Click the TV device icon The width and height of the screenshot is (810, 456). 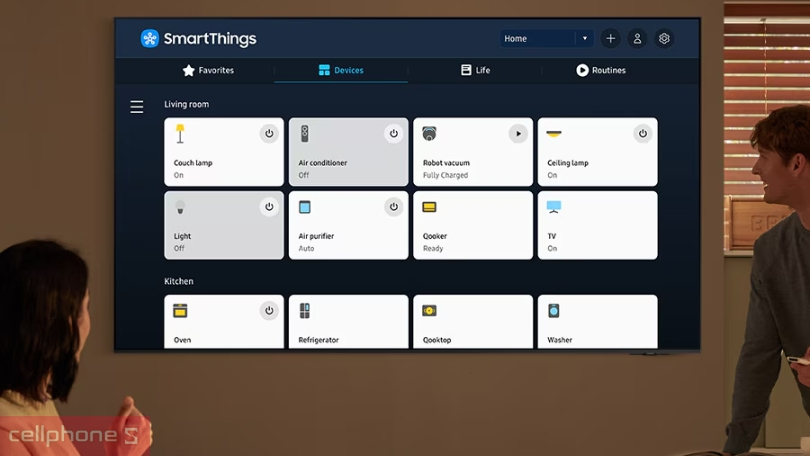[x=553, y=207]
